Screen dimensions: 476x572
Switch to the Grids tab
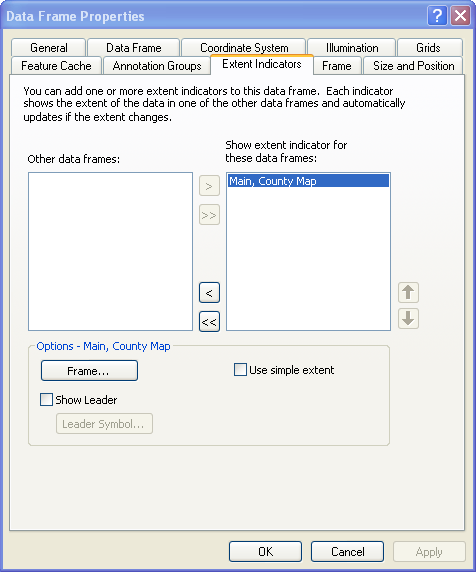click(x=430, y=47)
